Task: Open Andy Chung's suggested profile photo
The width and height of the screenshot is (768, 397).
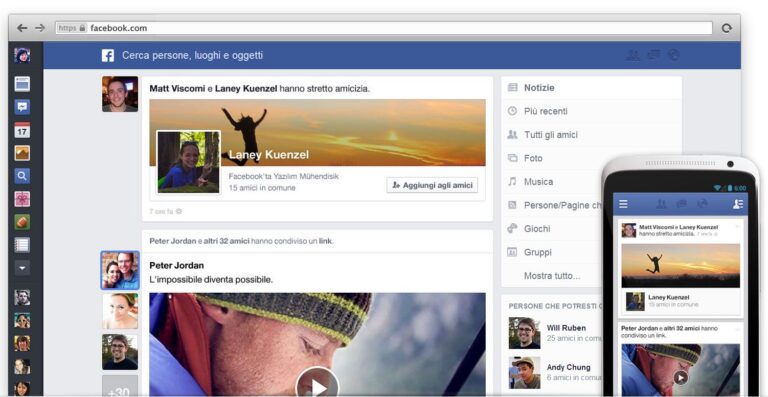Action: tap(524, 373)
